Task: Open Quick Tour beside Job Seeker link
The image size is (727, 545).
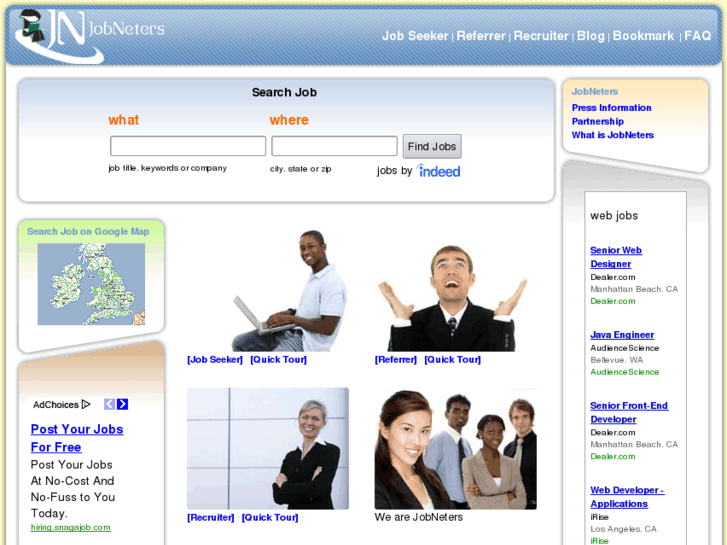Action: tap(278, 359)
